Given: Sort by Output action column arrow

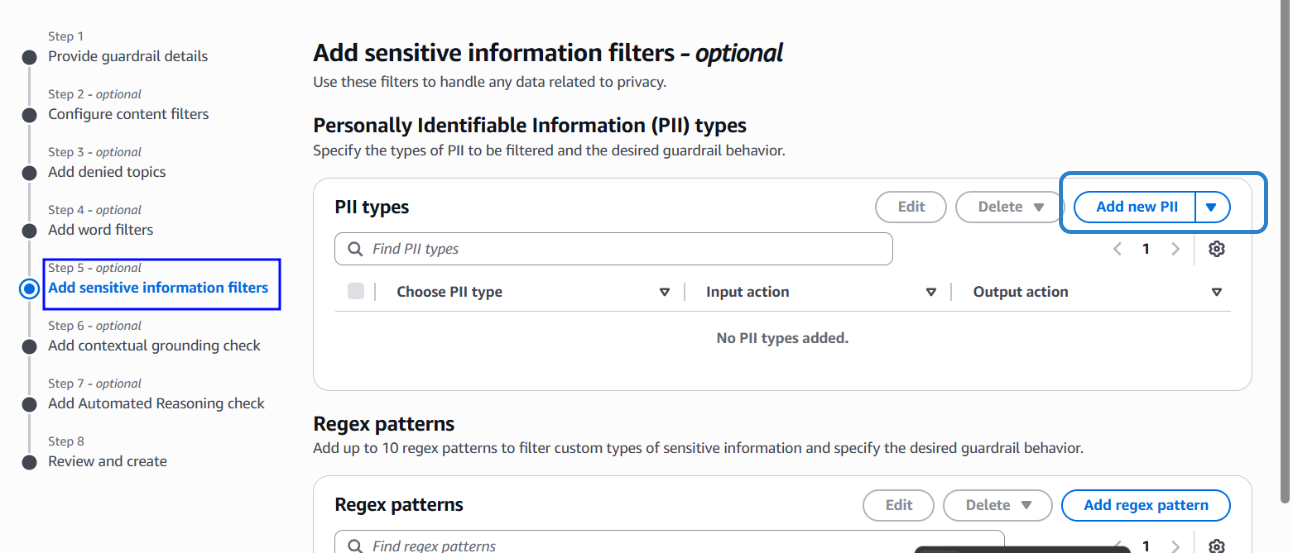Looking at the screenshot, I should click(1216, 292).
